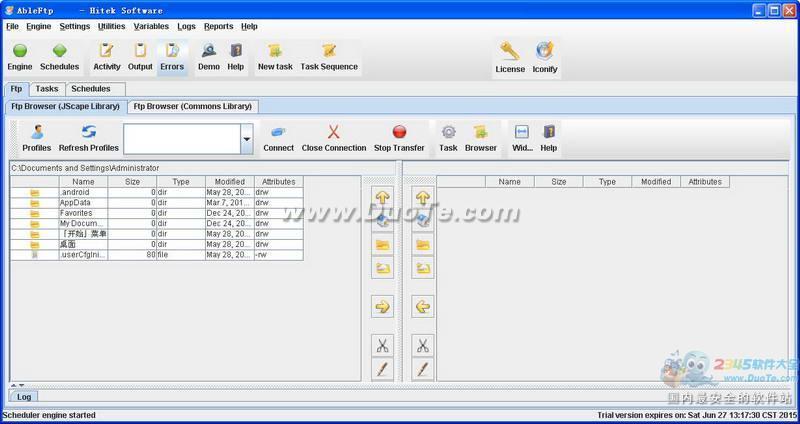Open Schedules from the main toolbar
800x424 pixels.
point(60,57)
